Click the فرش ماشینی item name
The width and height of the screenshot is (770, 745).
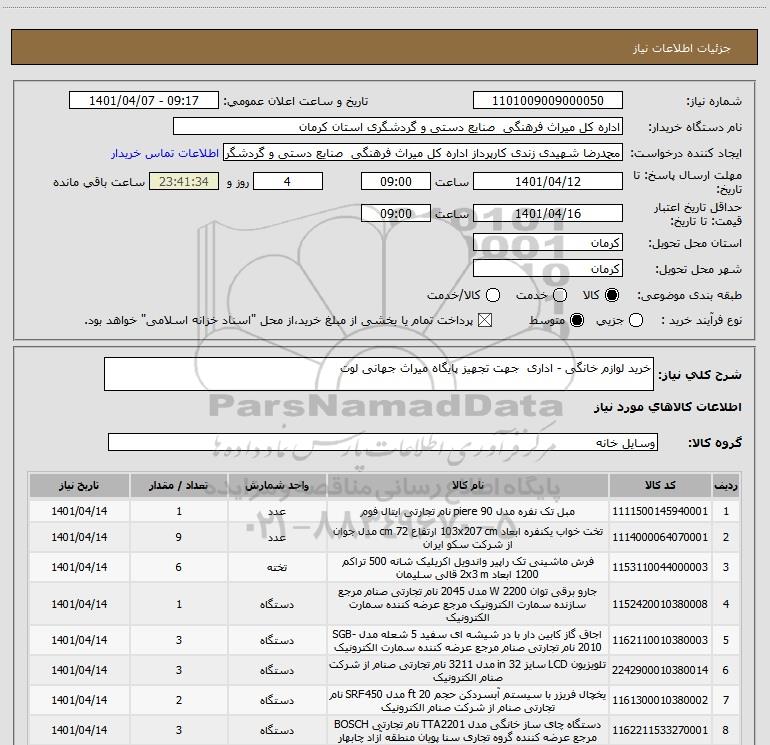468,568
